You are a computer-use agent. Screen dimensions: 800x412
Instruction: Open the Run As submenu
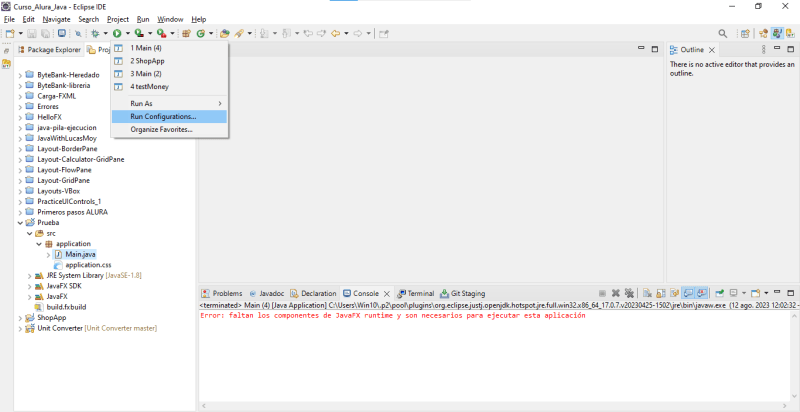point(169,104)
